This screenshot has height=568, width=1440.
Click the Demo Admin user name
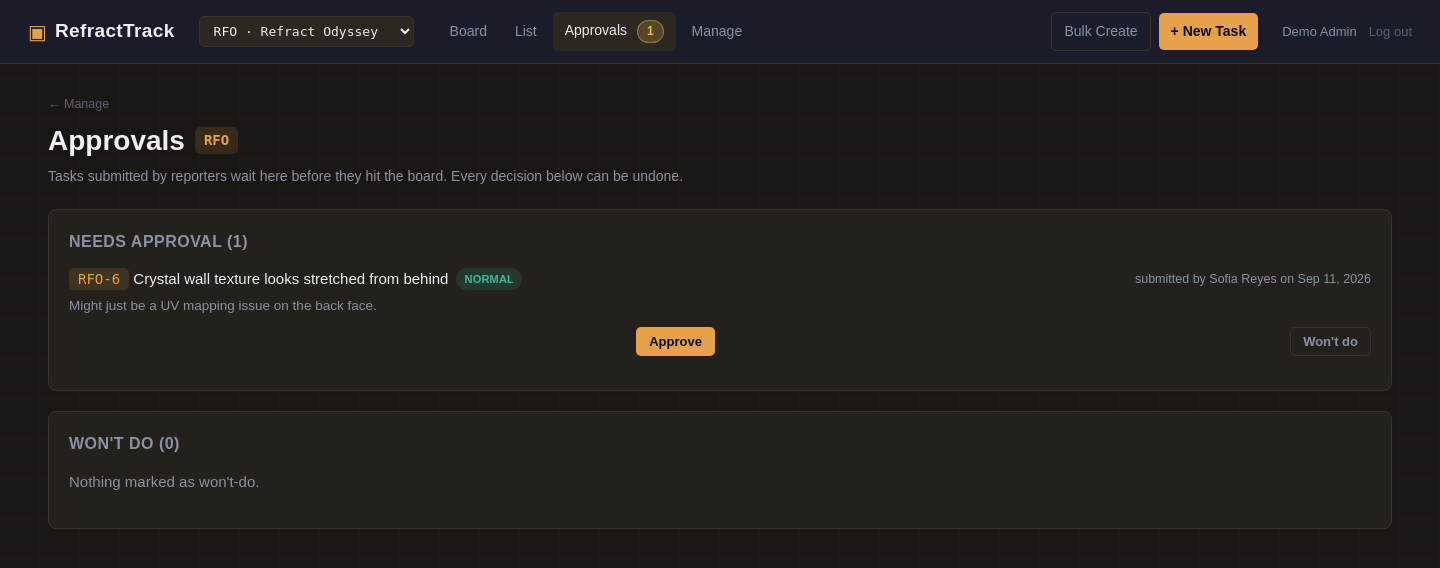(x=1319, y=31)
